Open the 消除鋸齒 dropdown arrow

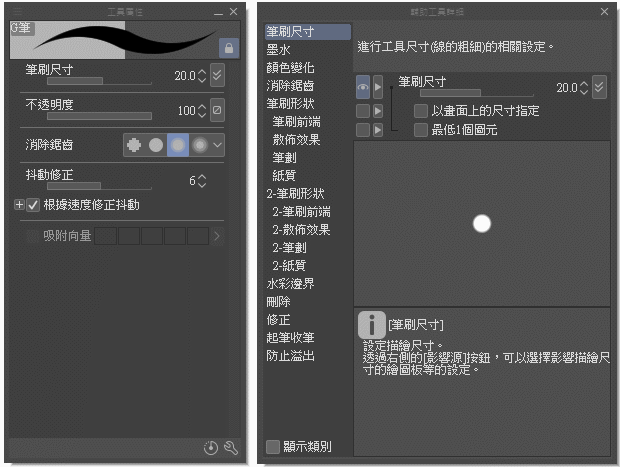pyautogui.click(x=217, y=145)
